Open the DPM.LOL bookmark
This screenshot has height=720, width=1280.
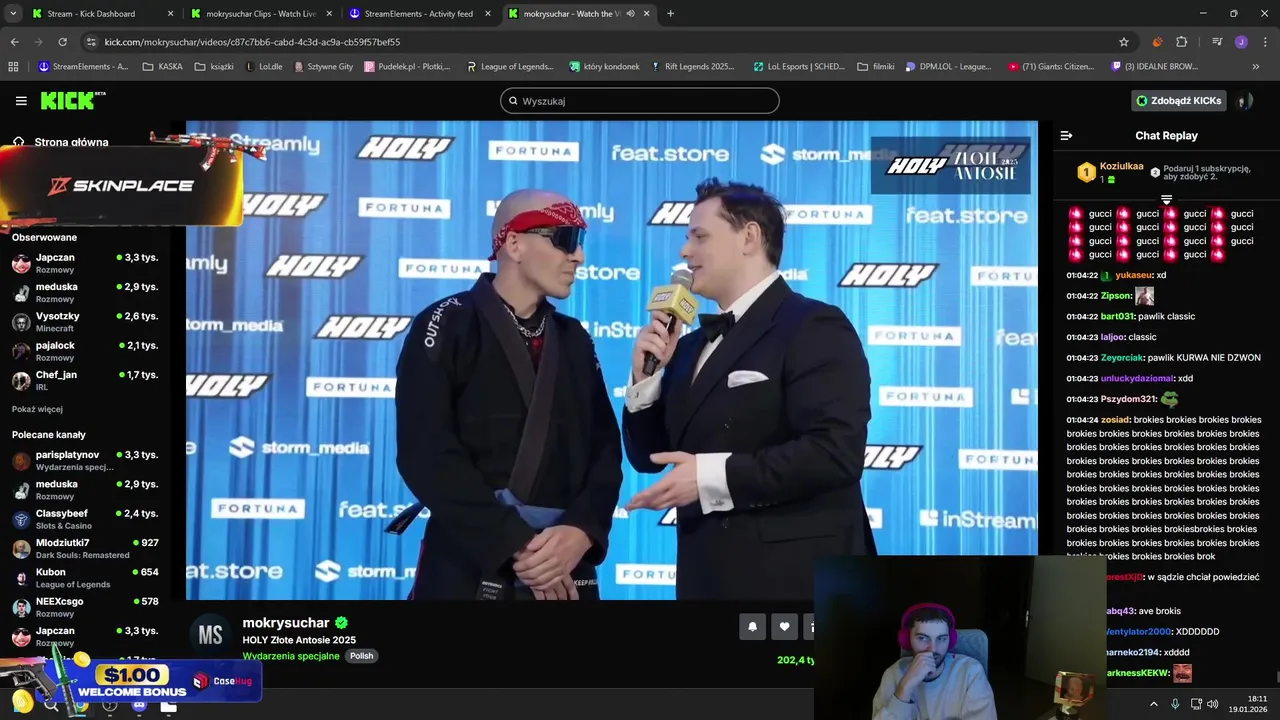point(948,67)
